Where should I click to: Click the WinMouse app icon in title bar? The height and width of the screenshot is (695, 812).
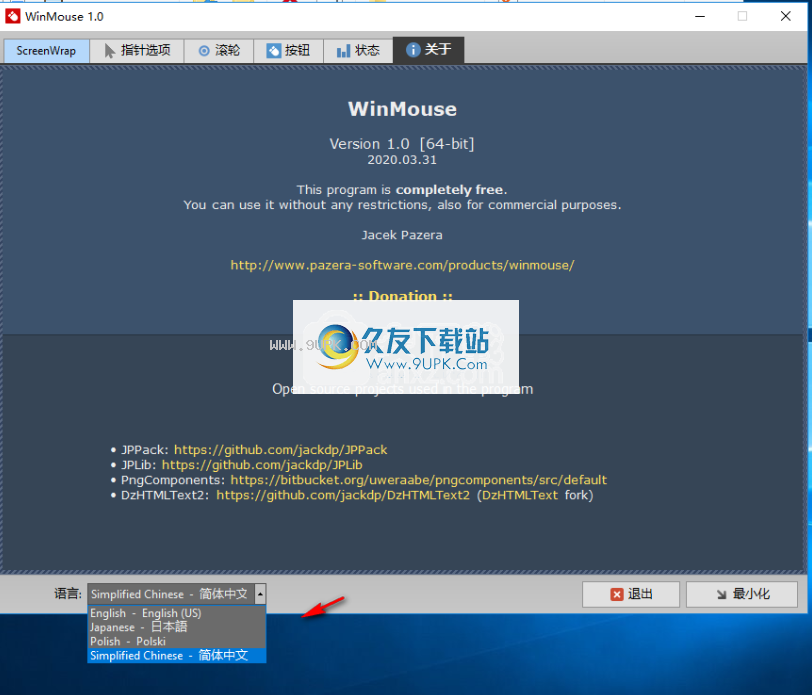tap(12, 16)
